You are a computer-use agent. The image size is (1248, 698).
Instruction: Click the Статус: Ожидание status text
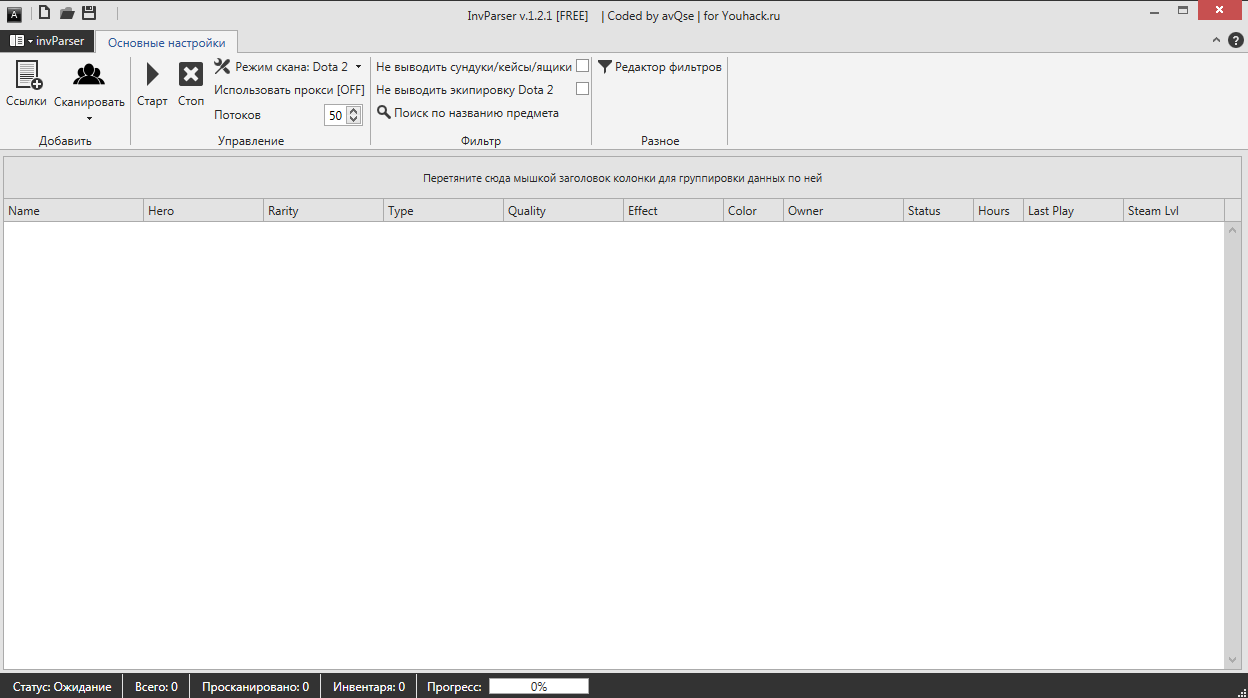click(62, 687)
